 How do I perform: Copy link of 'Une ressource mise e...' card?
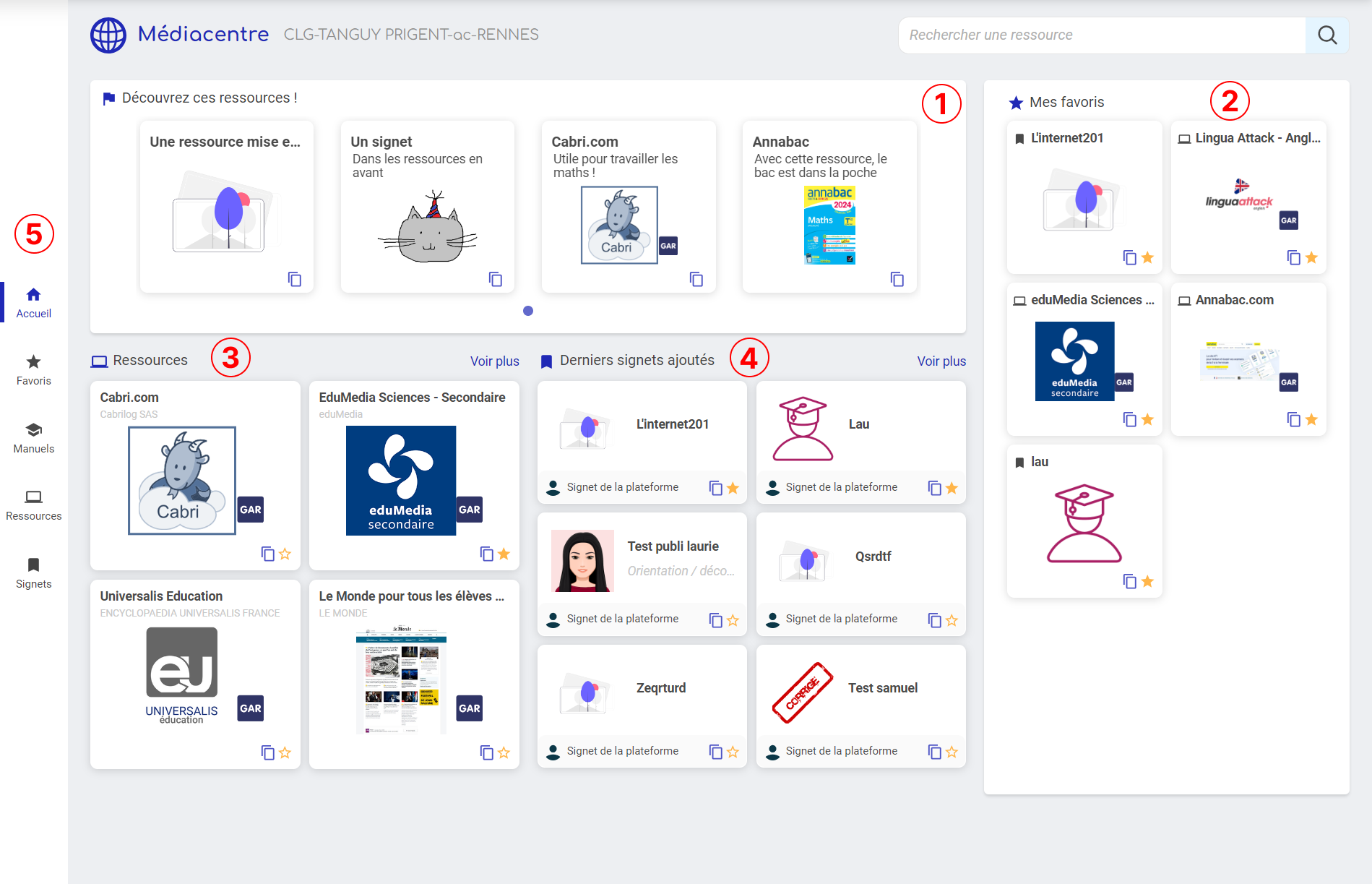point(295,279)
